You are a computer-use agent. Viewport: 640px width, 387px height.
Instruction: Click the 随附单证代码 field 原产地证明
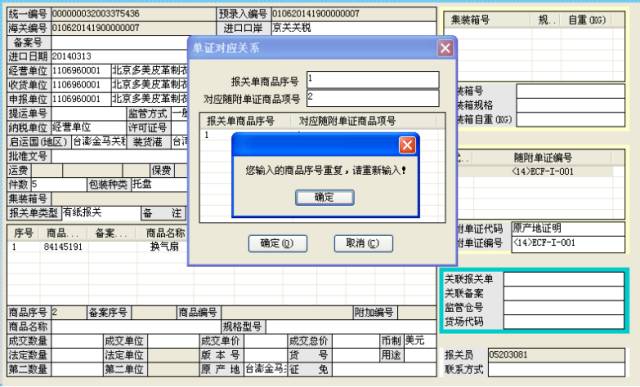(568, 229)
